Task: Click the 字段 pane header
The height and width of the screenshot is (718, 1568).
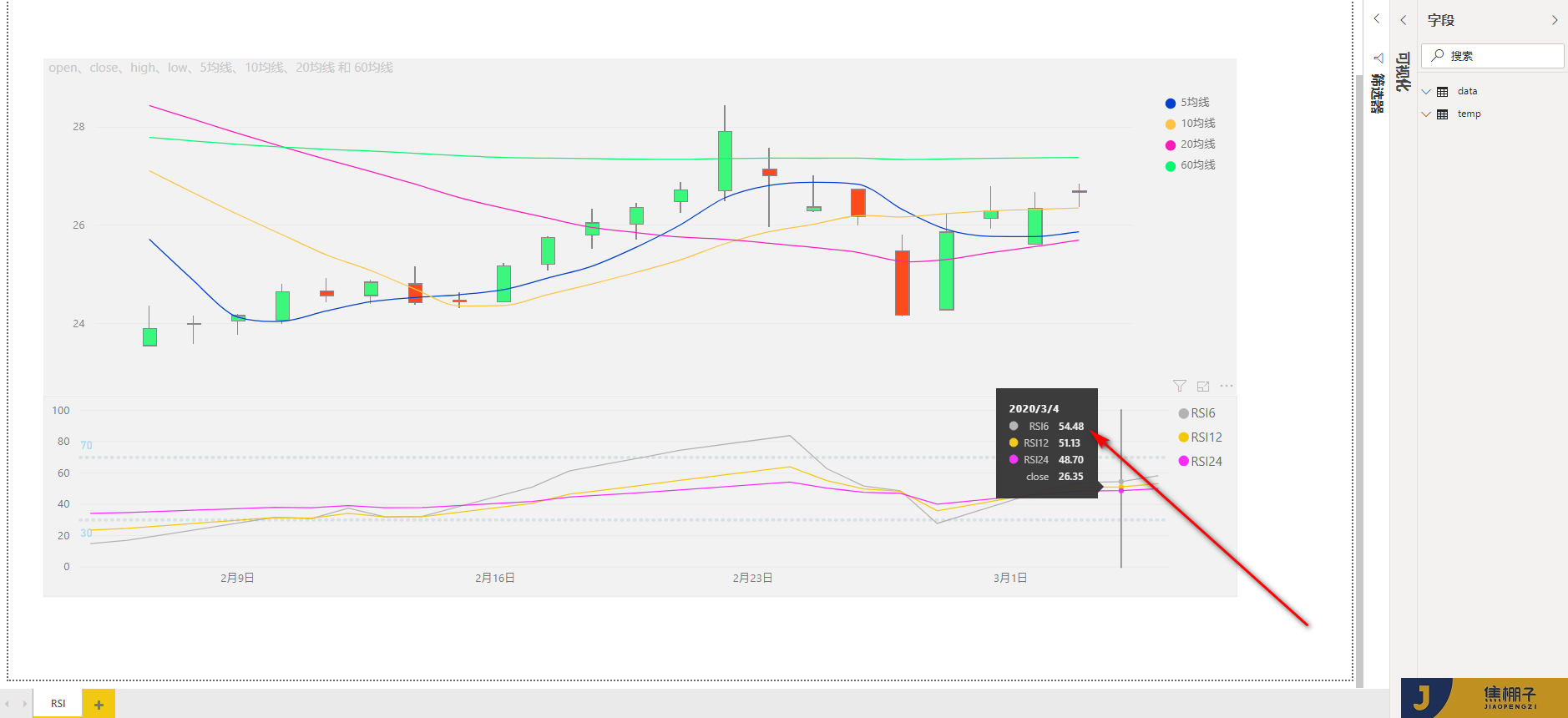Action: pos(1440,20)
